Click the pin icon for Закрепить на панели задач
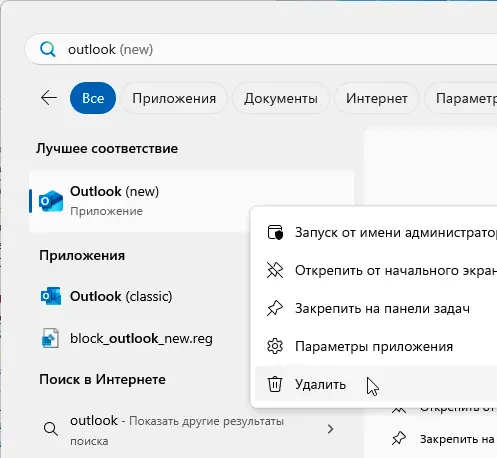 275,308
